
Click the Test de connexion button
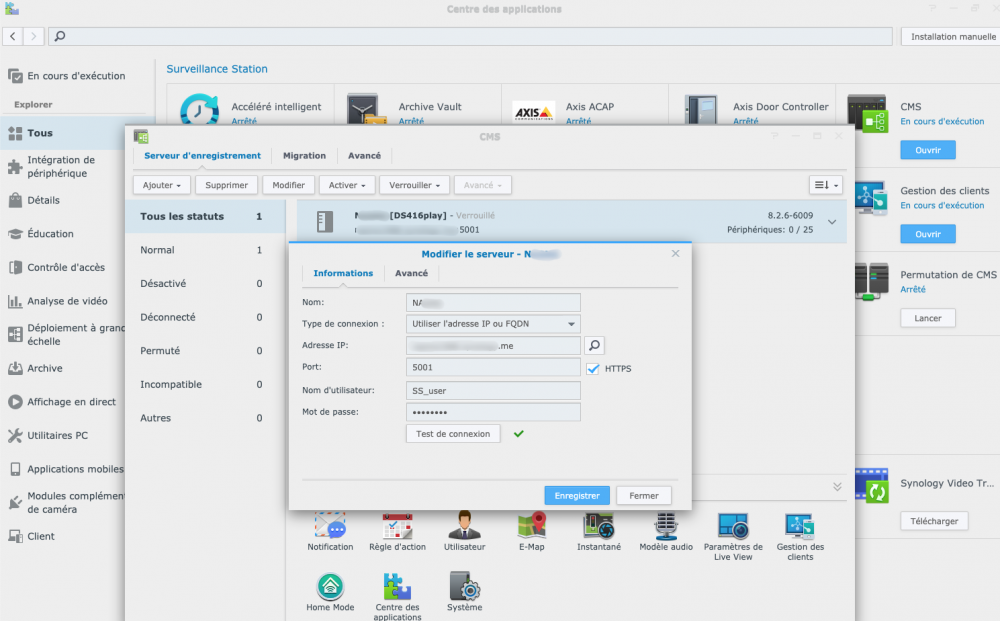(x=452, y=434)
